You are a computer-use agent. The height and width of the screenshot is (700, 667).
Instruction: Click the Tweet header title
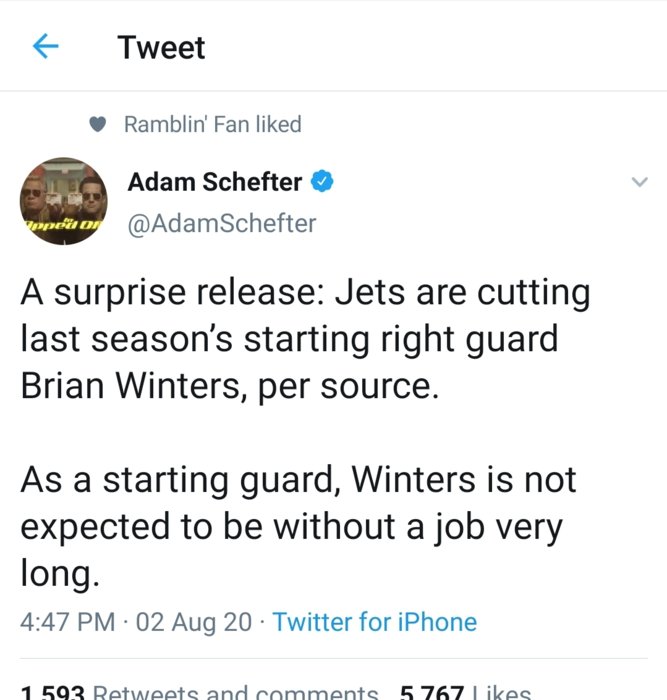(x=161, y=47)
